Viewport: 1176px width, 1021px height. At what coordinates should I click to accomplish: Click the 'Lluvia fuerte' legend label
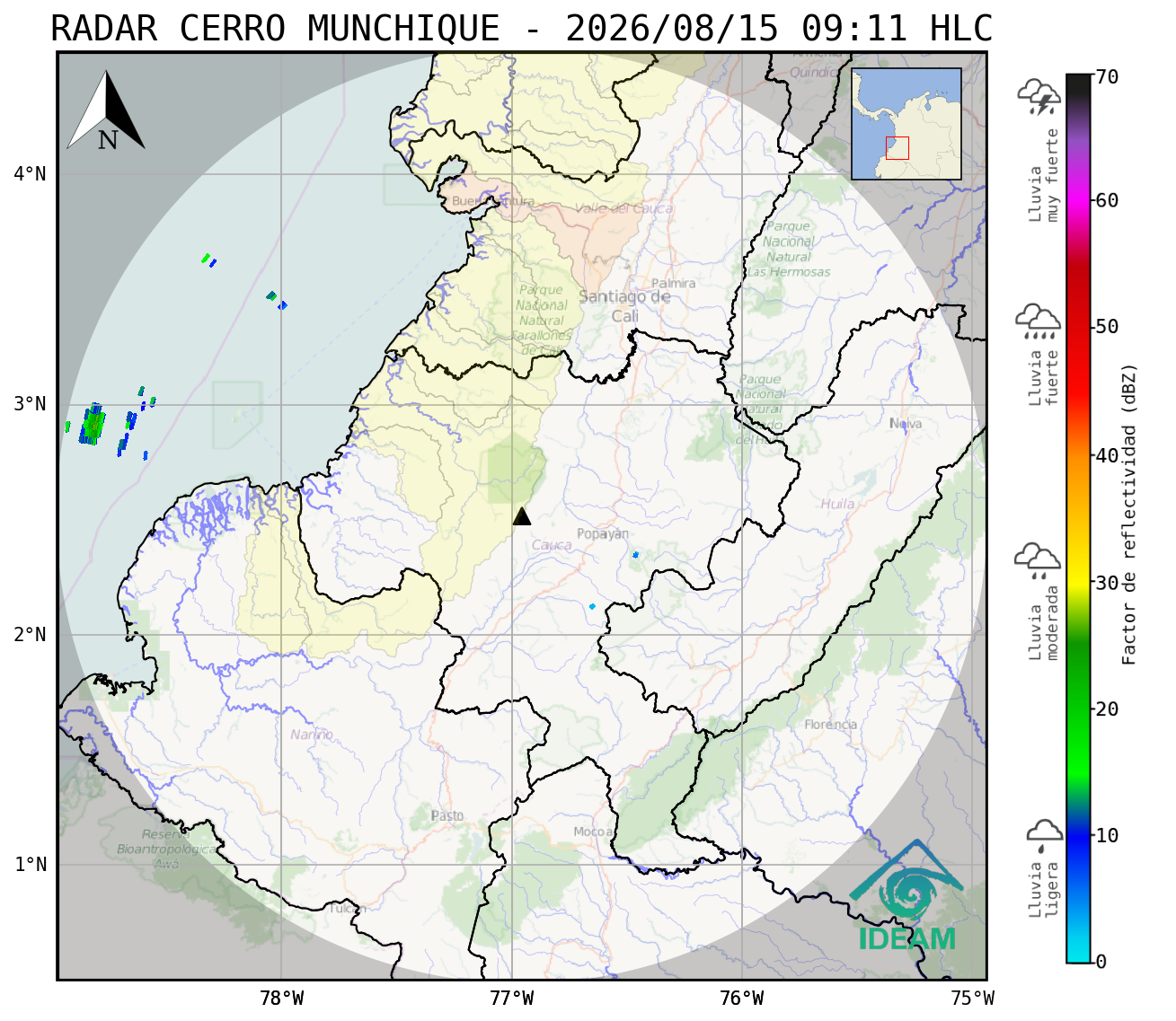(1044, 378)
